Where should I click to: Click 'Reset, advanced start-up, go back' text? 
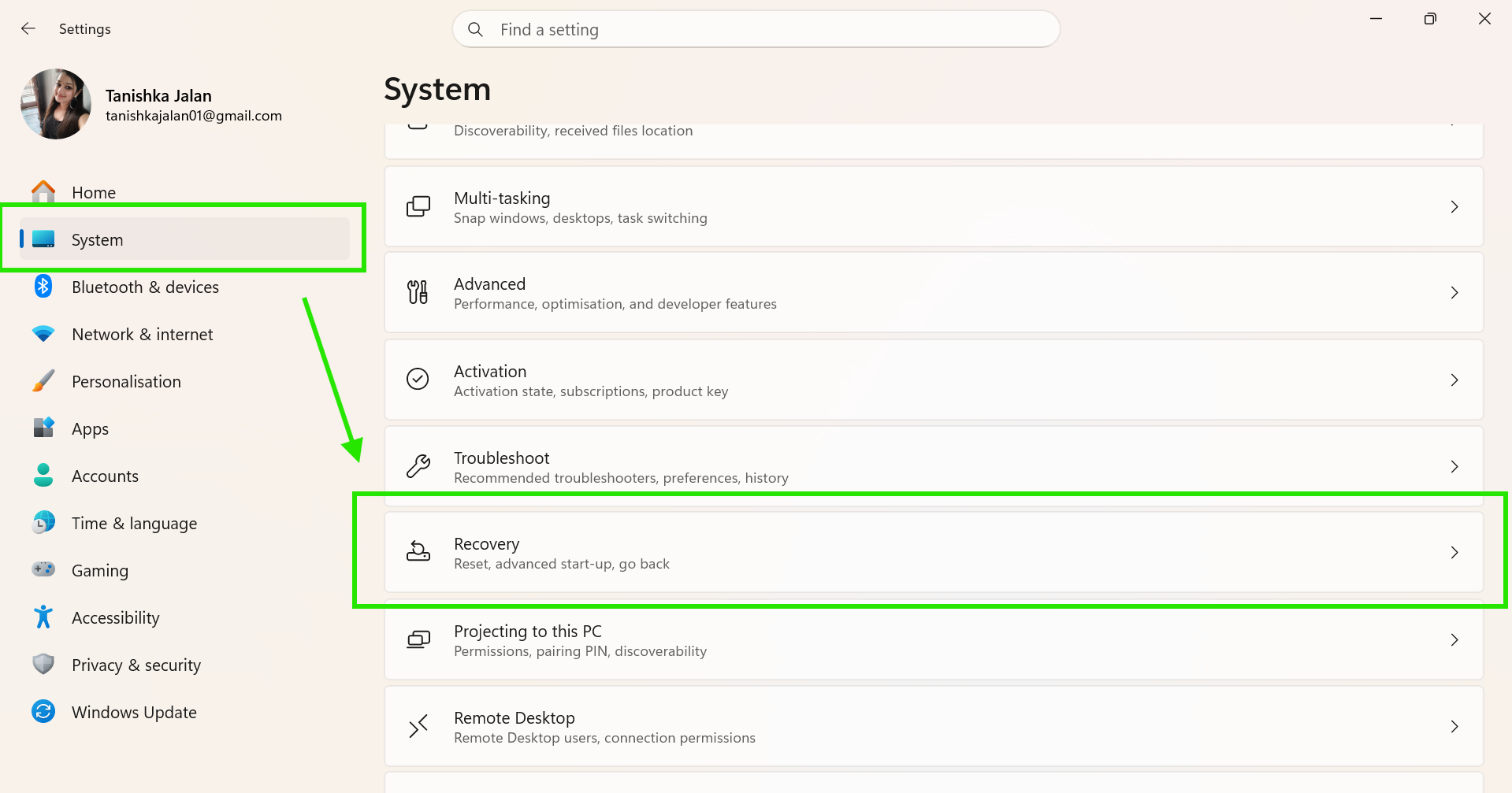[x=561, y=564]
